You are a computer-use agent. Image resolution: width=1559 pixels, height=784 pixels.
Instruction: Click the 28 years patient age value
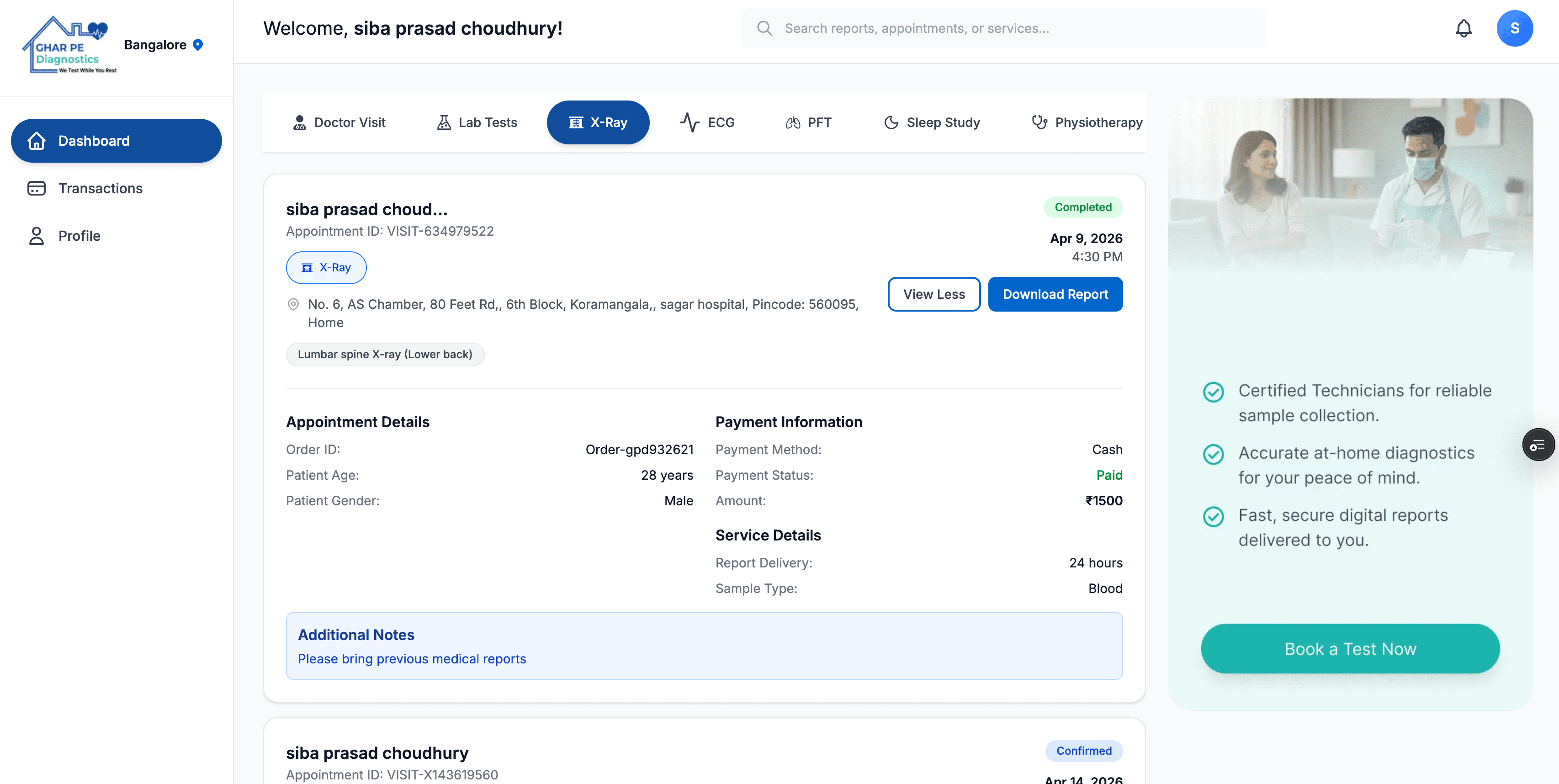coord(667,476)
